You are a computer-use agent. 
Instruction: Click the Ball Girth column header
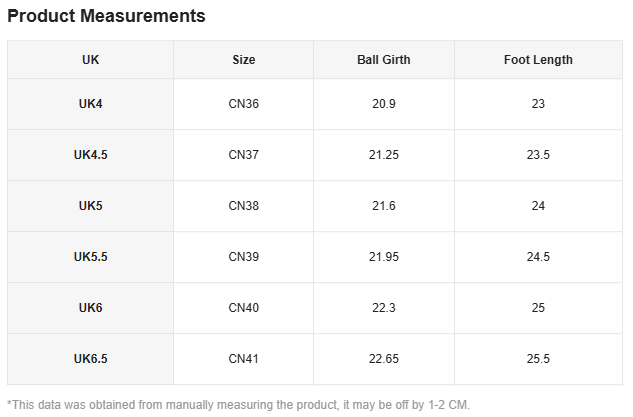click(383, 60)
